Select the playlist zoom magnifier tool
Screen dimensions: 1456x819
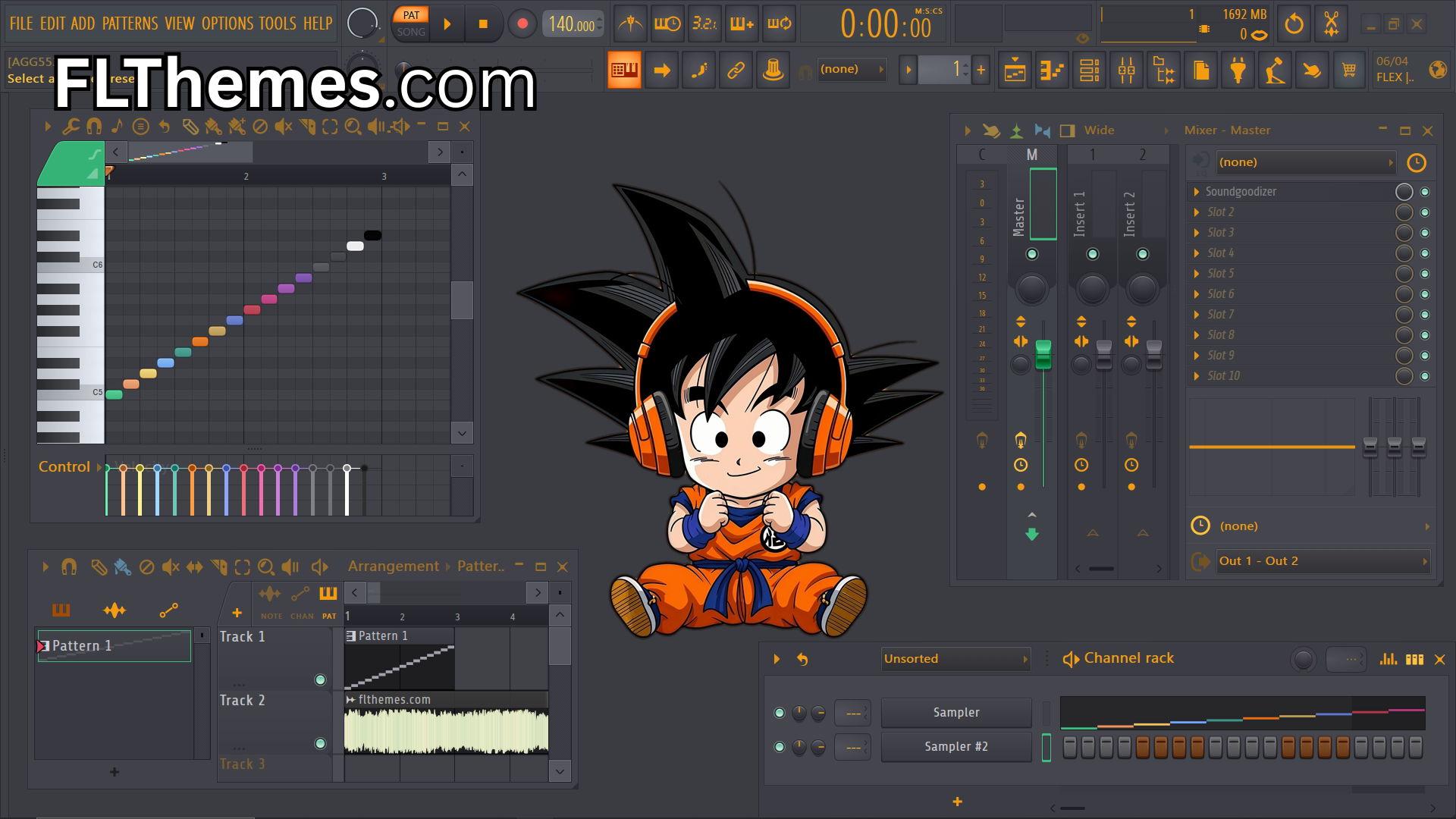click(265, 566)
